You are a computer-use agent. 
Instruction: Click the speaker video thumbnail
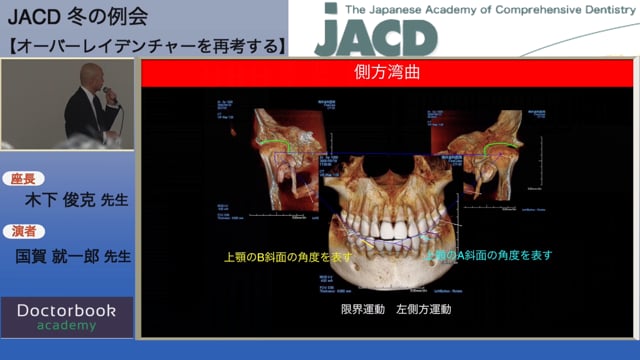tap(67, 104)
